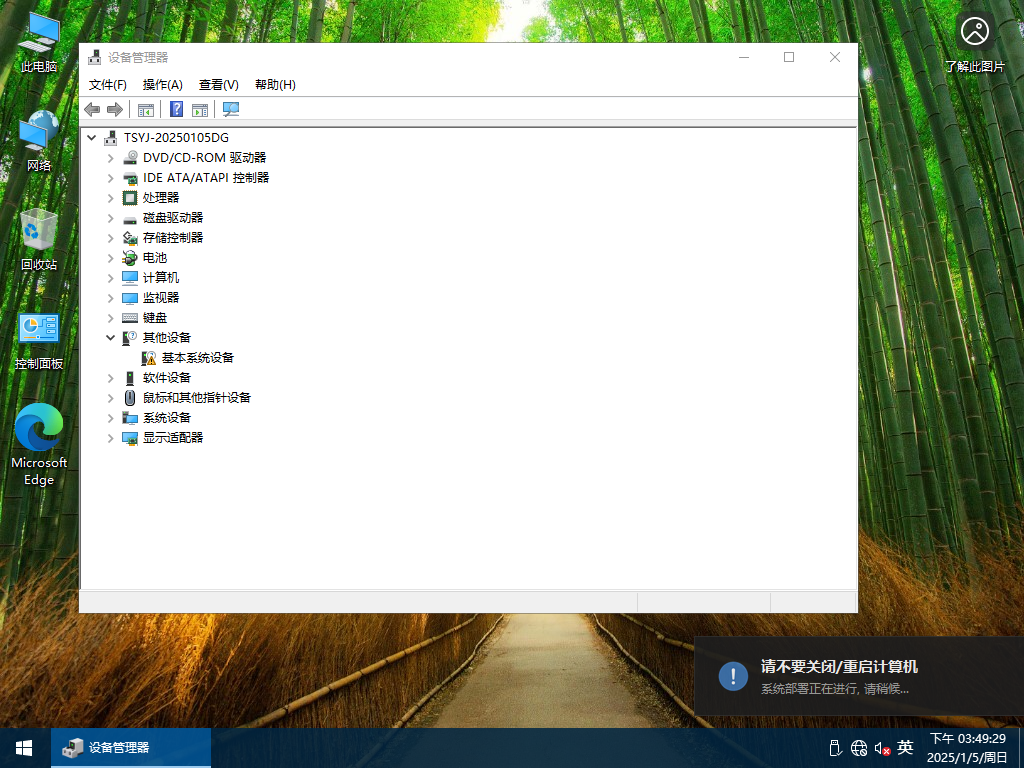This screenshot has width=1024, height=768.
Task: Expand the 键盘 node
Action: (x=110, y=318)
